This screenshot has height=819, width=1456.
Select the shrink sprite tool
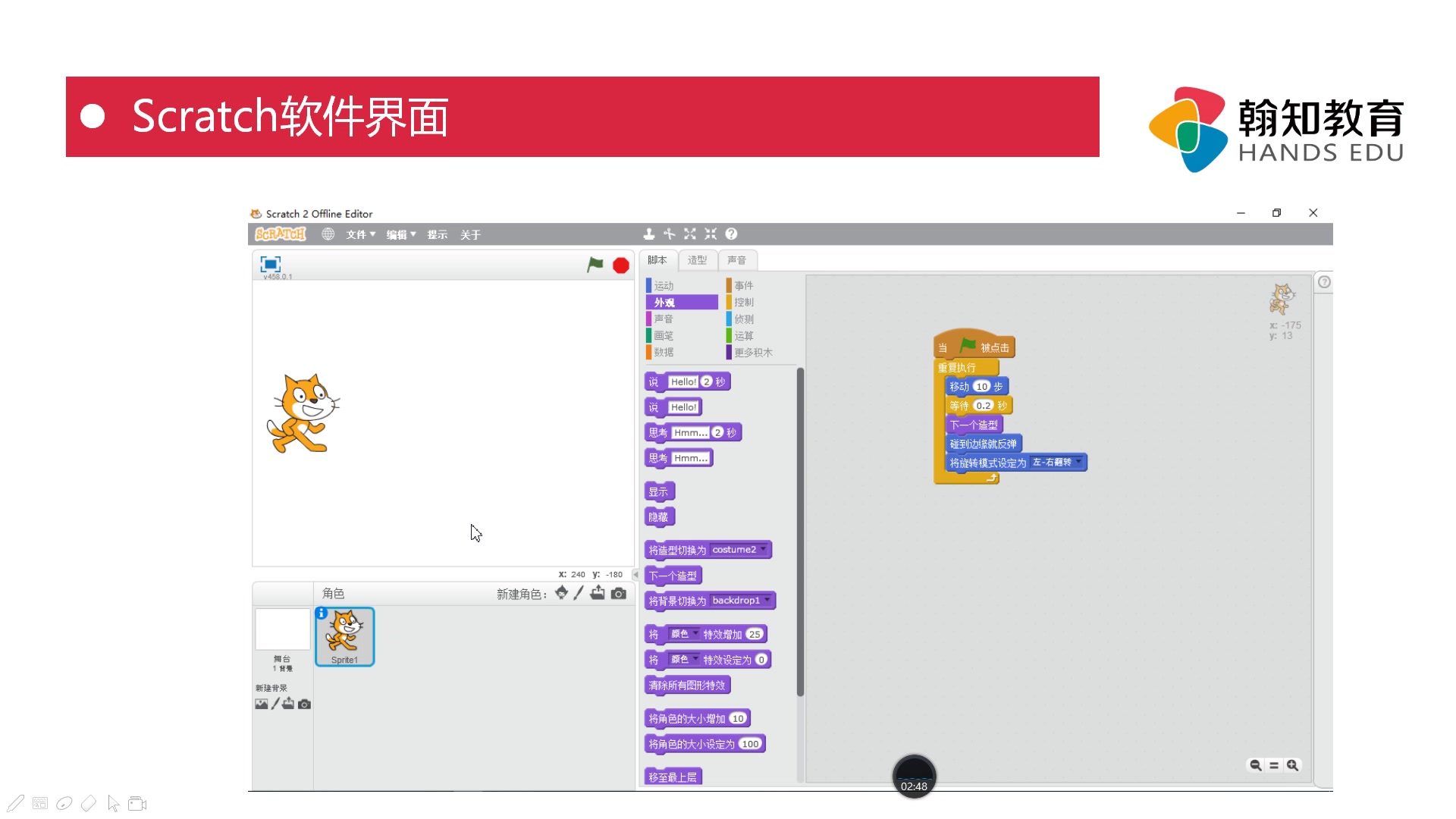(711, 234)
